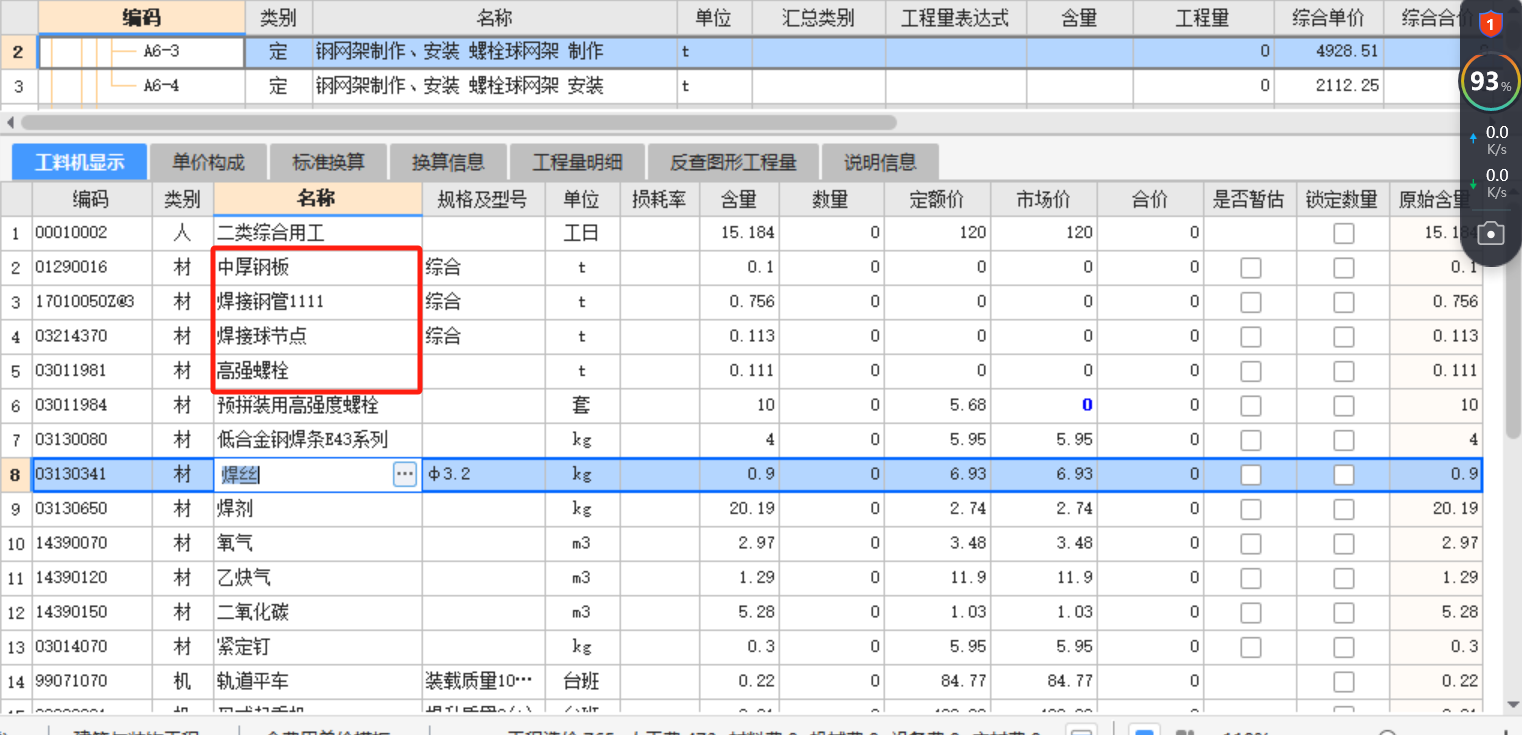Click the 焊接钢管1111 name cell
The image size is (1522, 735).
tap(318, 302)
